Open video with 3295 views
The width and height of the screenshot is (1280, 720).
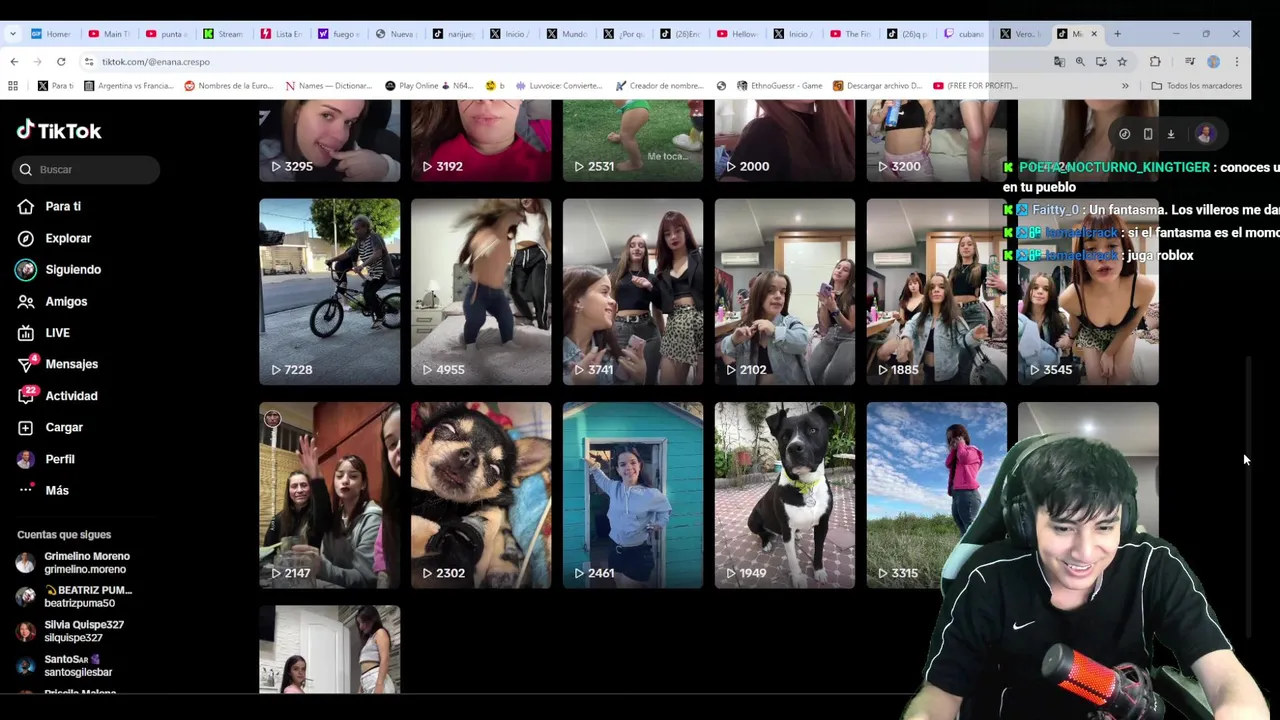[x=329, y=142]
